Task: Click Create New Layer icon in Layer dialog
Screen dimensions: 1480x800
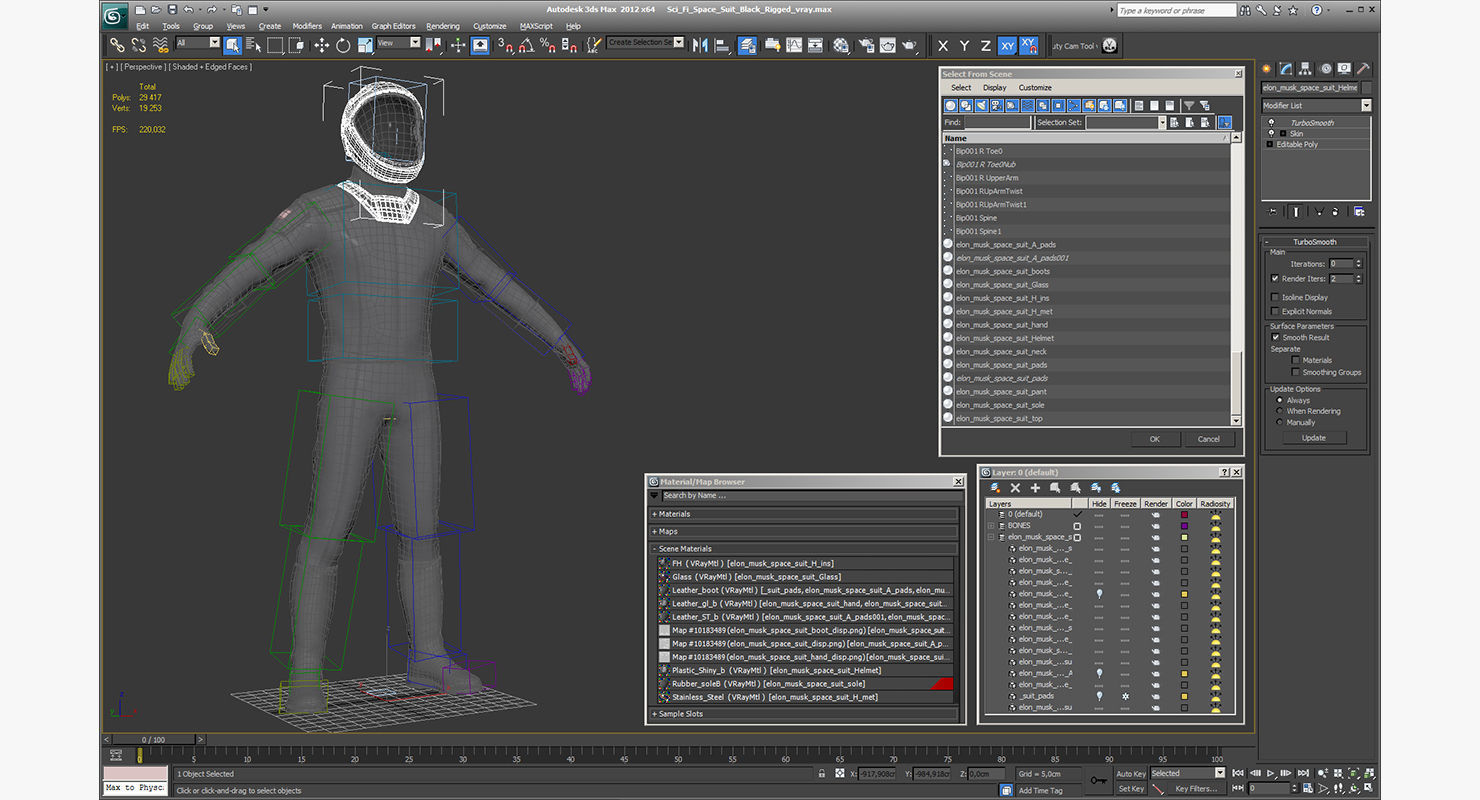Action: [x=995, y=488]
